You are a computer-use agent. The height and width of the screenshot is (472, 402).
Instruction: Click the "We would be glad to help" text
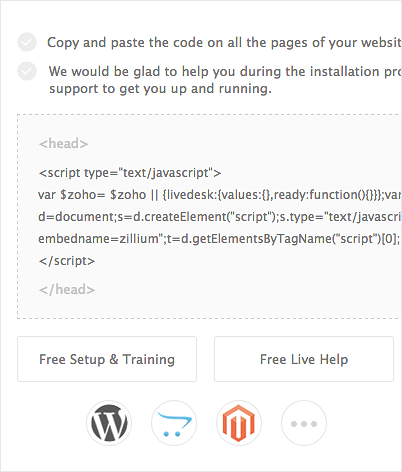coord(225,71)
